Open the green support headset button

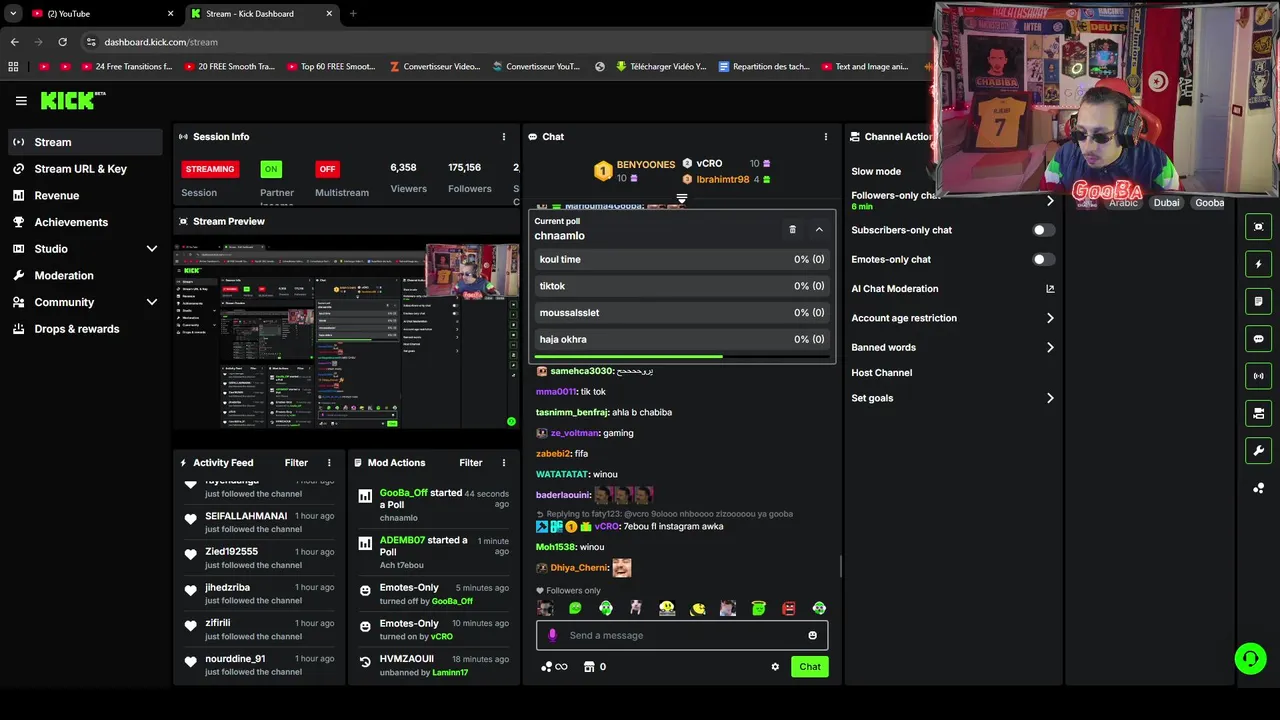pos(1250,658)
